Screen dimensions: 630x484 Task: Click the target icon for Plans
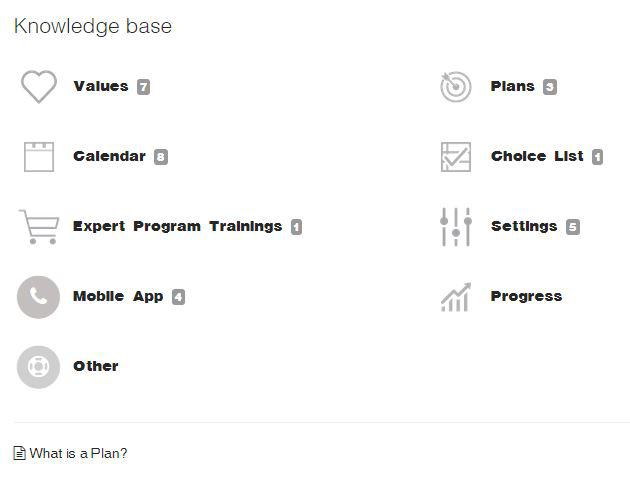click(x=456, y=86)
